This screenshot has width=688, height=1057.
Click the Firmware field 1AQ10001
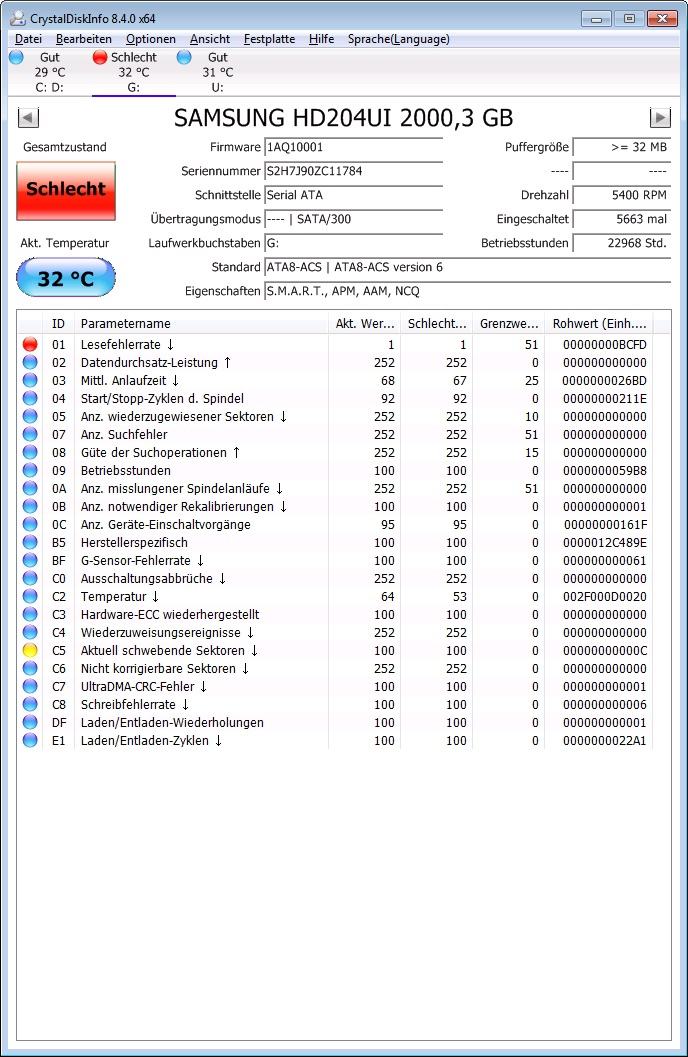pyautogui.click(x=354, y=147)
